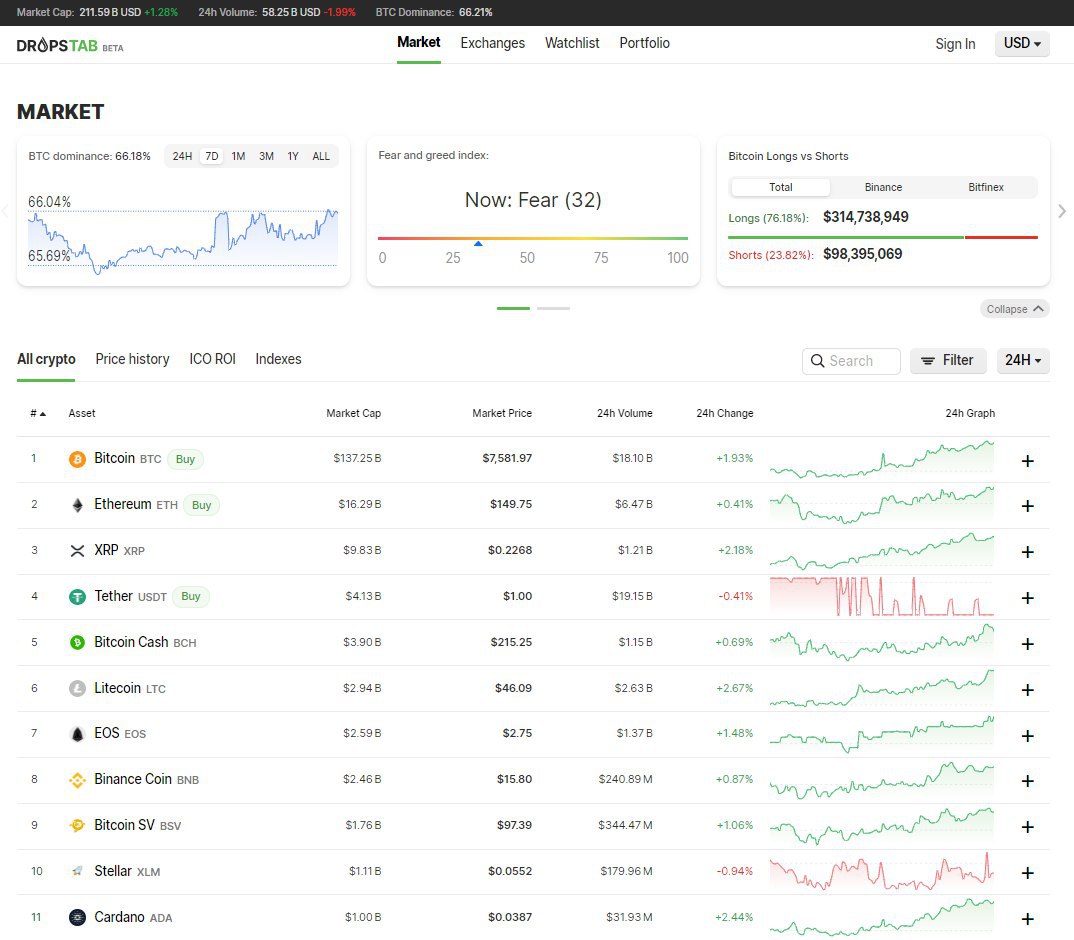Sort by 24h Change column header
The width and height of the screenshot is (1074, 940).
[725, 413]
